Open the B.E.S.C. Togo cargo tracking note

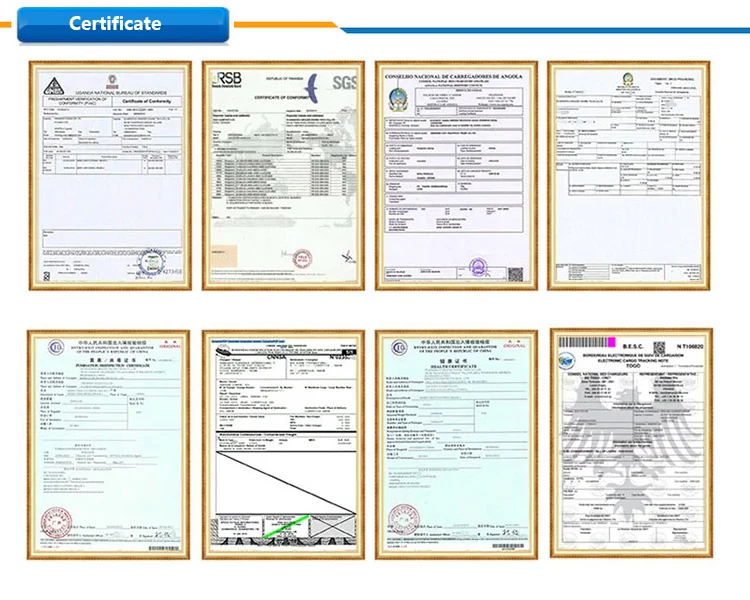coord(631,443)
